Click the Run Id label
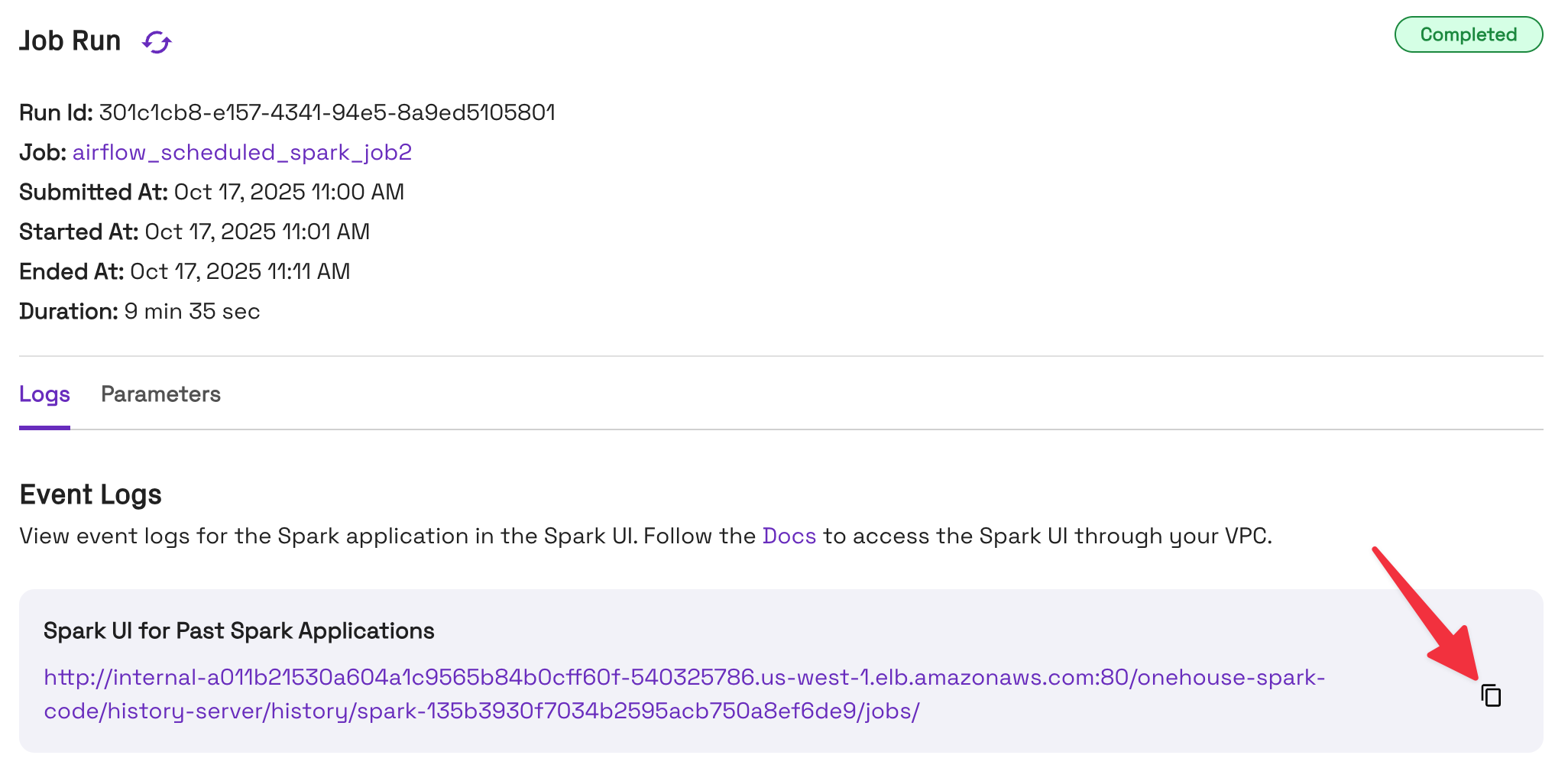 [x=56, y=113]
